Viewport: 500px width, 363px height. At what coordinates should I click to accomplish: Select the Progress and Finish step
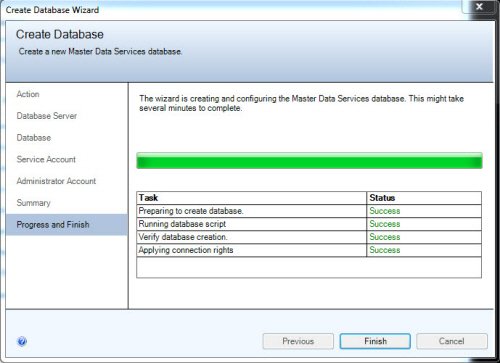pos(67,225)
